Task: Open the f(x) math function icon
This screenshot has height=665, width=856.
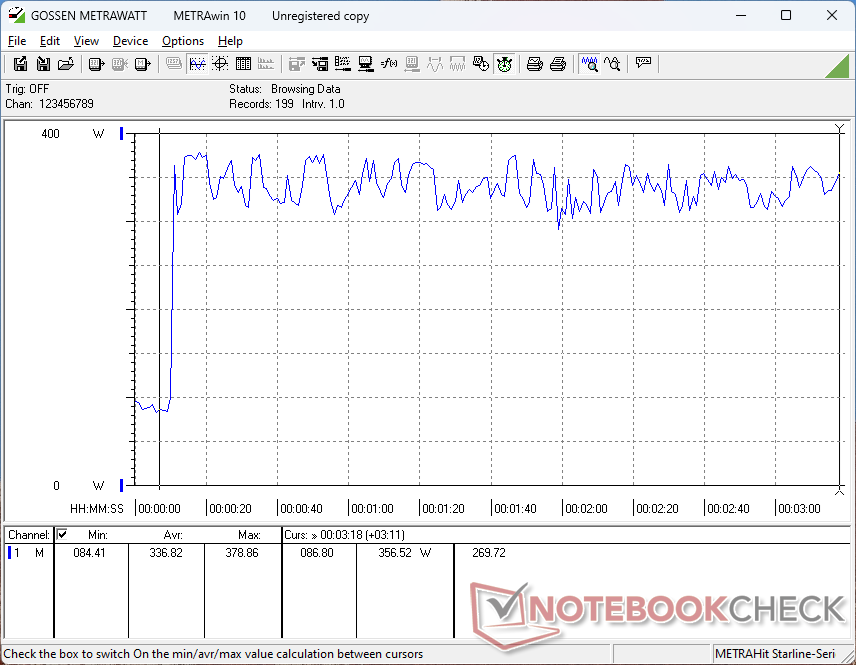Action: click(389, 64)
